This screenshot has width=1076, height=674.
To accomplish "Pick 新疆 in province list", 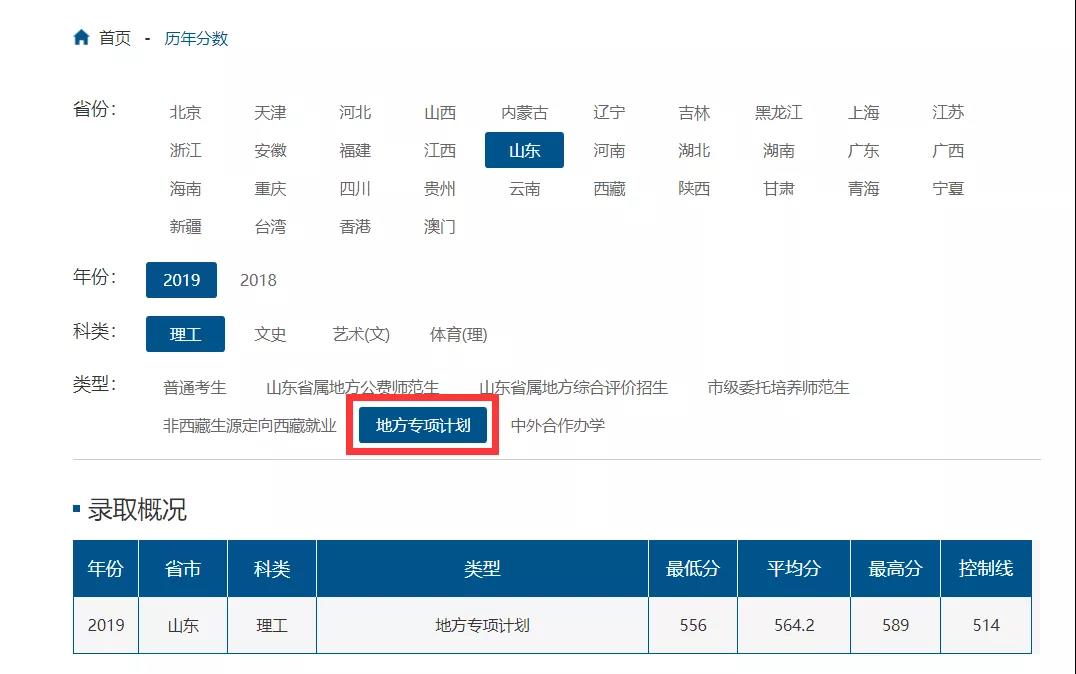I will tap(185, 226).
